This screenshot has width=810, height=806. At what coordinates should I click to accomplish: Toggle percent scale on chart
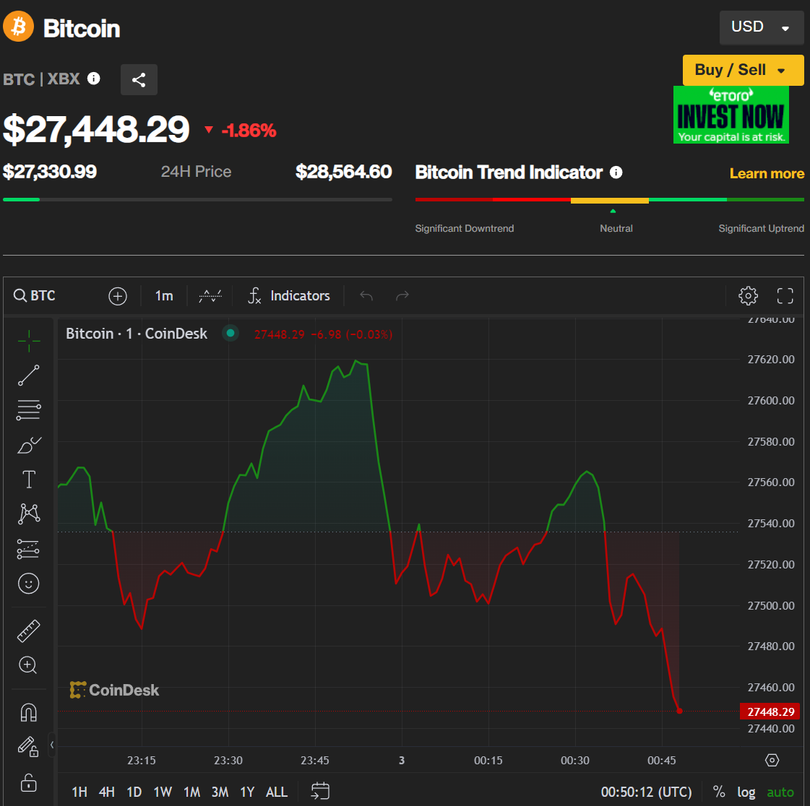pyautogui.click(x=718, y=792)
